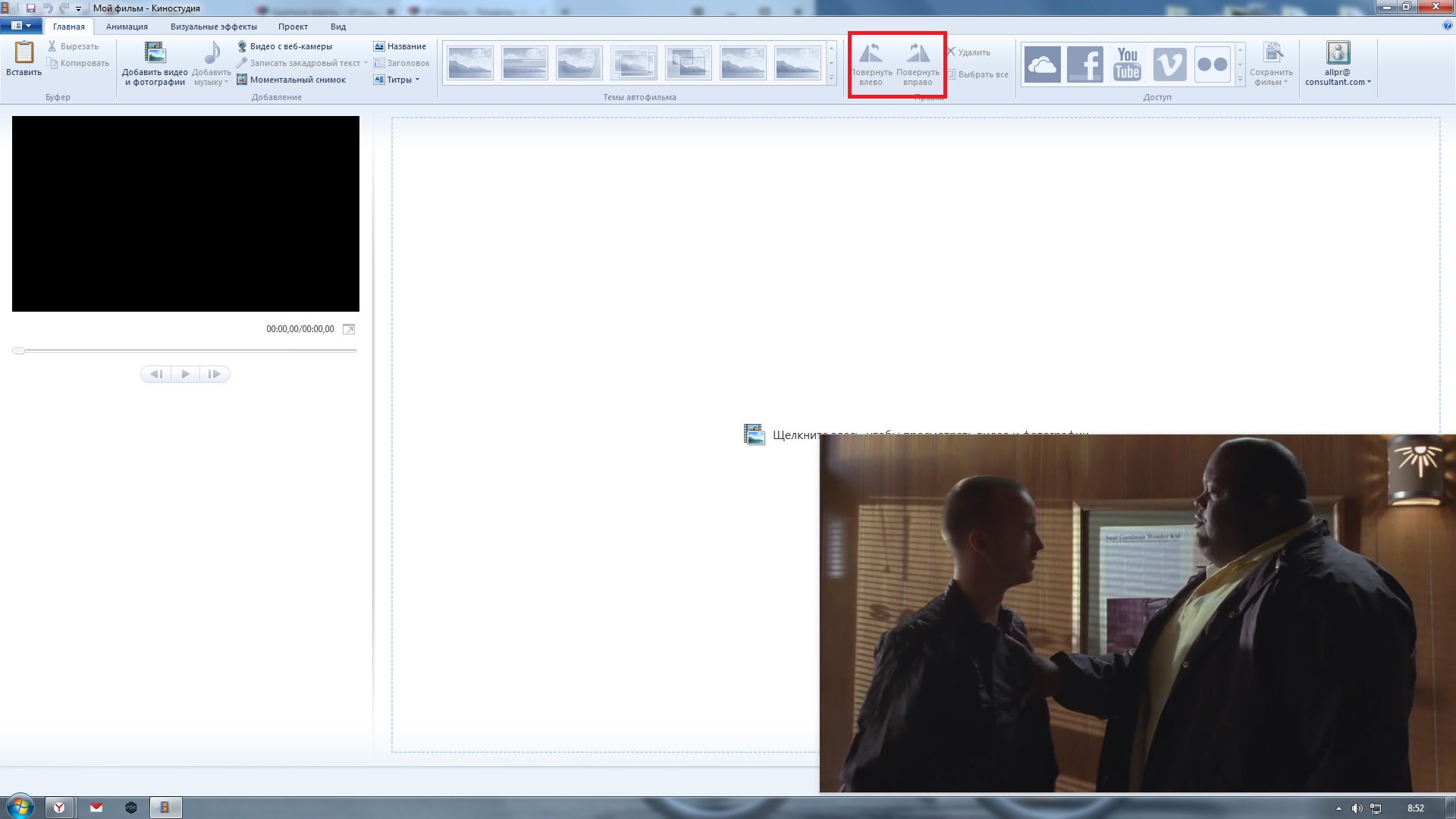Select the second AutoMovie theme thumbnail
1456x819 pixels.
[525, 63]
